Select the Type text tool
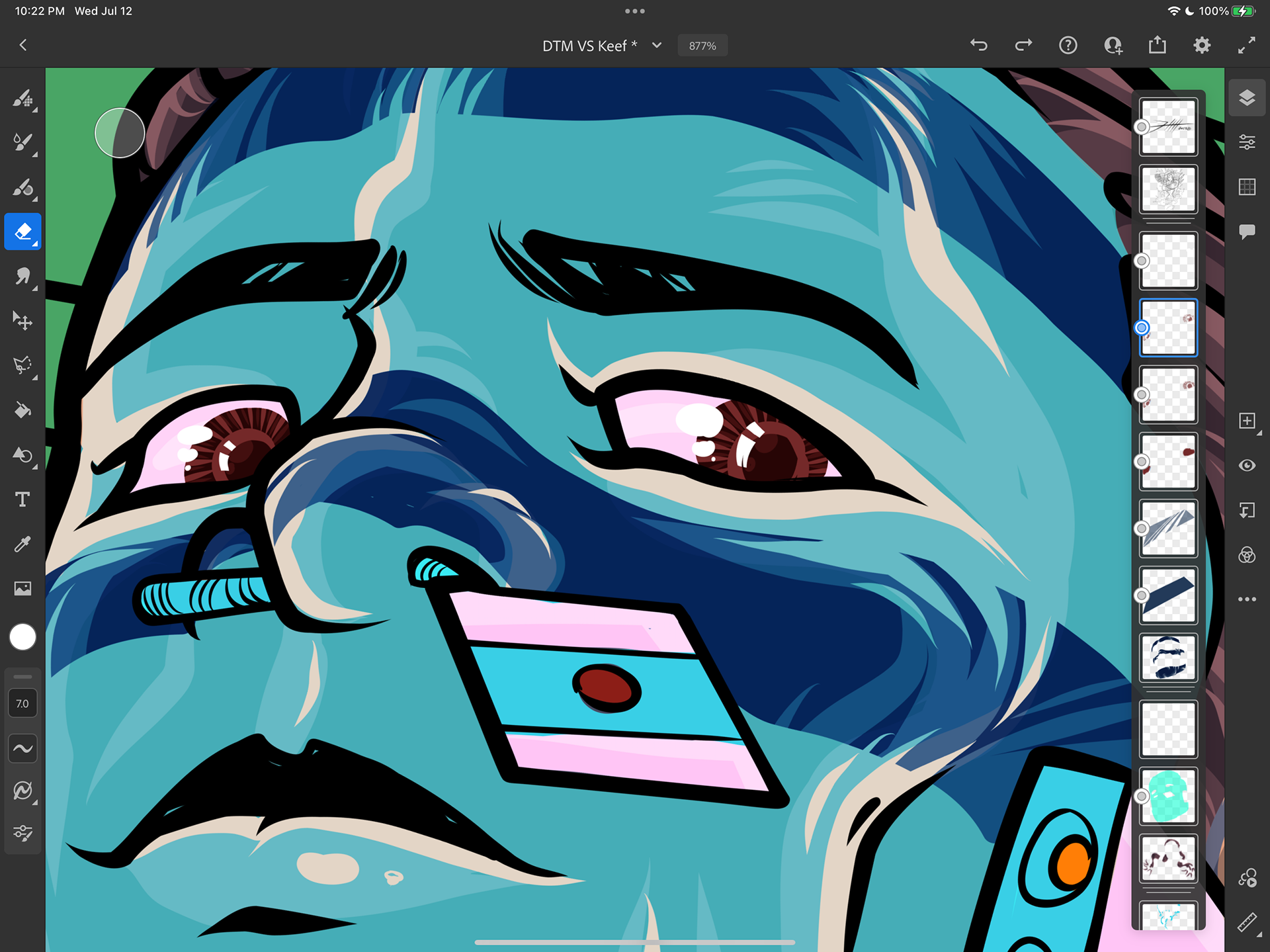Screen dimensions: 1270x952 23,499
